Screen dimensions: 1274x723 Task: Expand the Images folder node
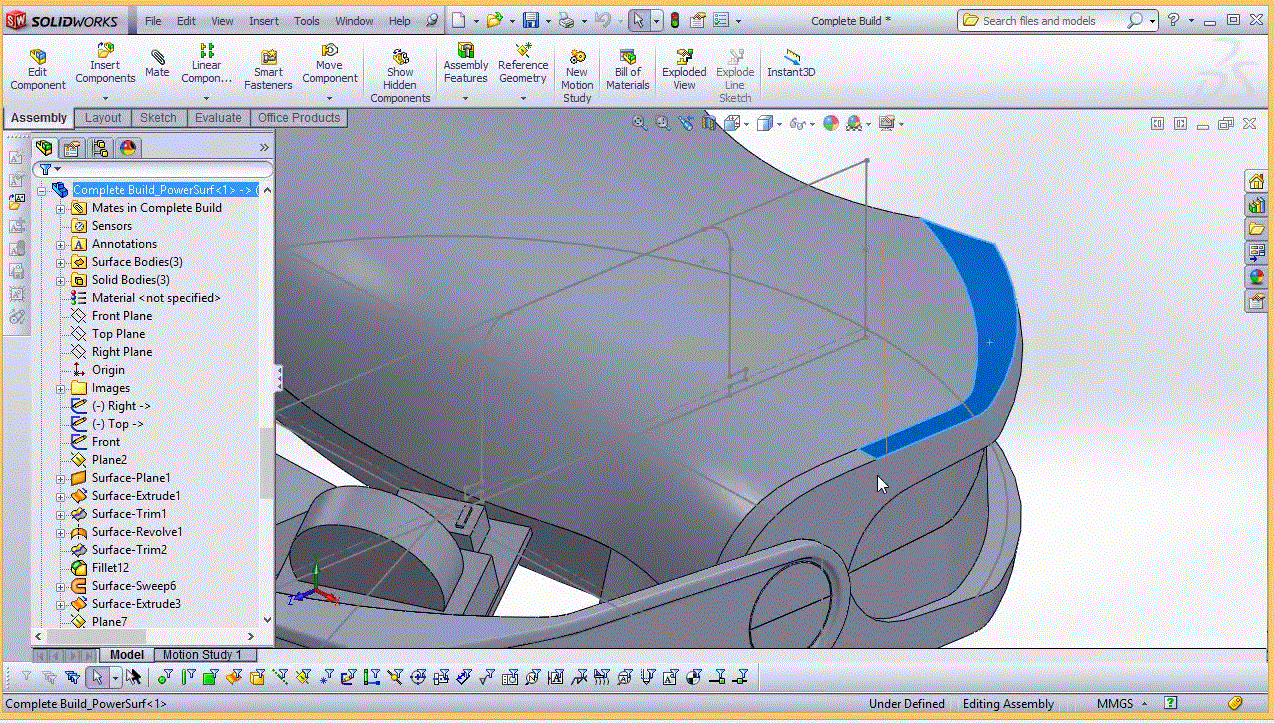60,388
